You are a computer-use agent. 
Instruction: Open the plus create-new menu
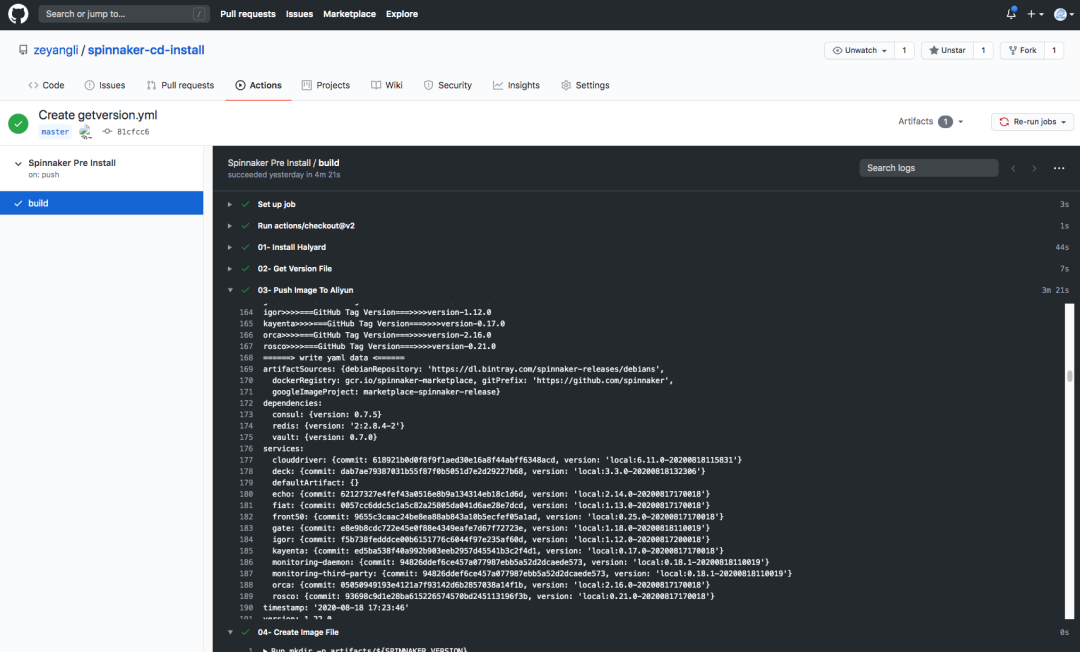(x=1035, y=14)
